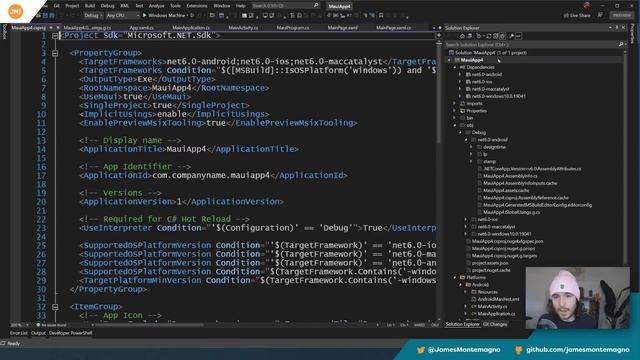
Task: Click Solution Explorer home icon
Action: point(462,36)
